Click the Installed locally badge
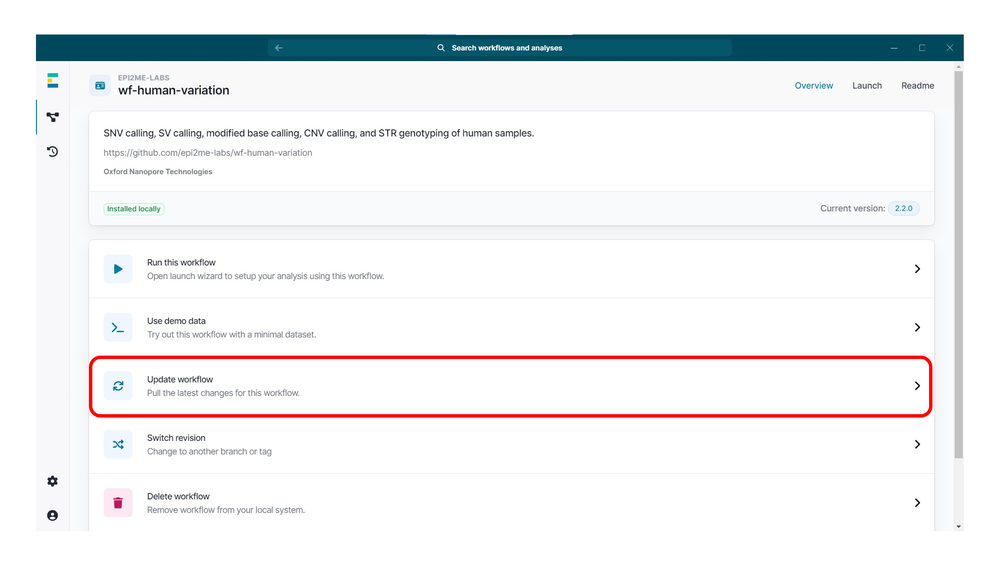Viewport: 1000px width, 566px height. tap(134, 209)
